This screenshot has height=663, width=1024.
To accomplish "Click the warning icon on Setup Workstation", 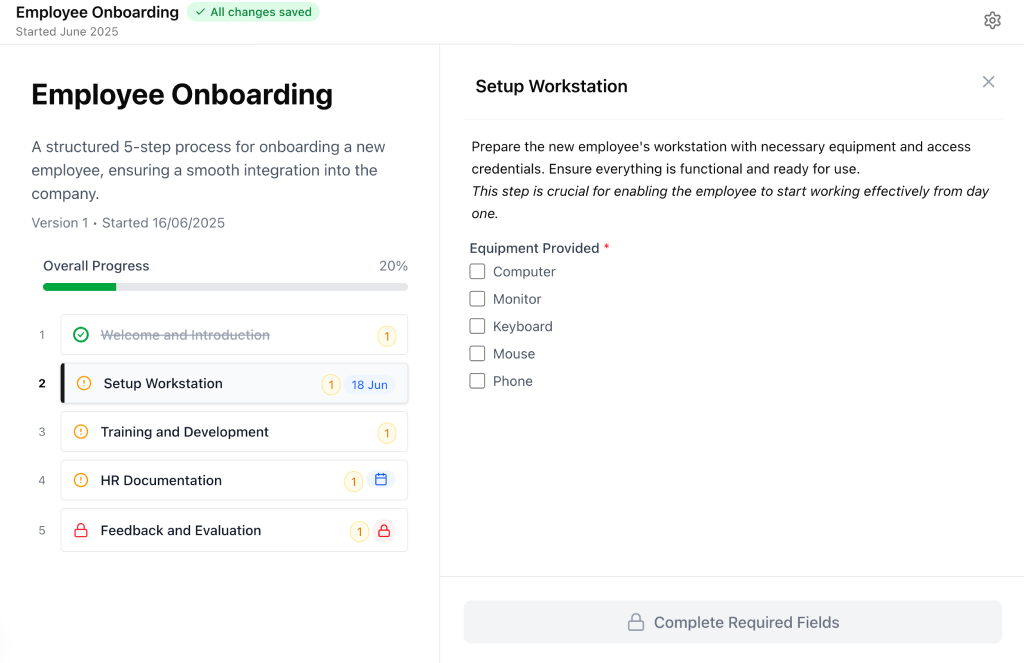I will coord(84,383).
